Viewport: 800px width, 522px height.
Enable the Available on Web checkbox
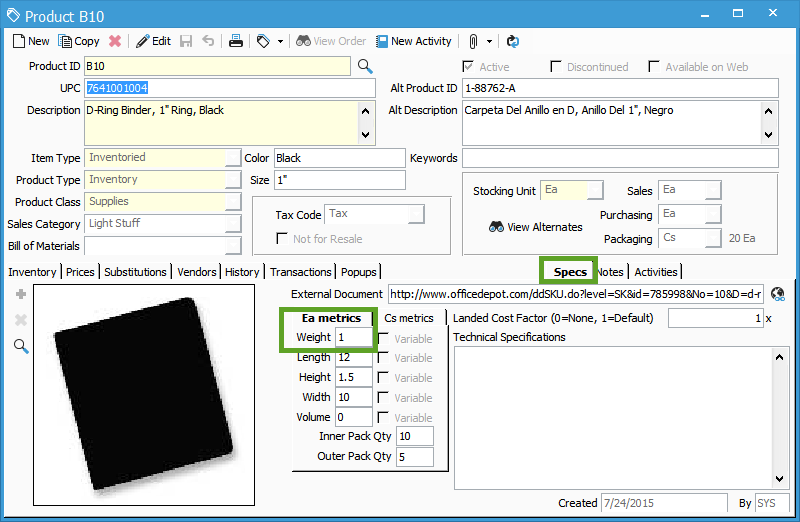click(654, 67)
